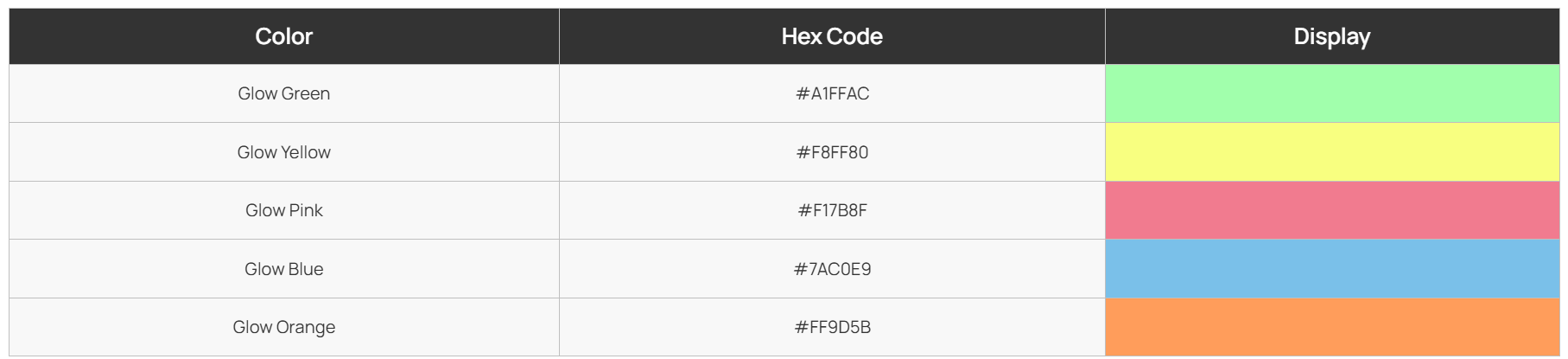Select the #F17B8F hex code
The image size is (1568, 359).
click(x=832, y=210)
